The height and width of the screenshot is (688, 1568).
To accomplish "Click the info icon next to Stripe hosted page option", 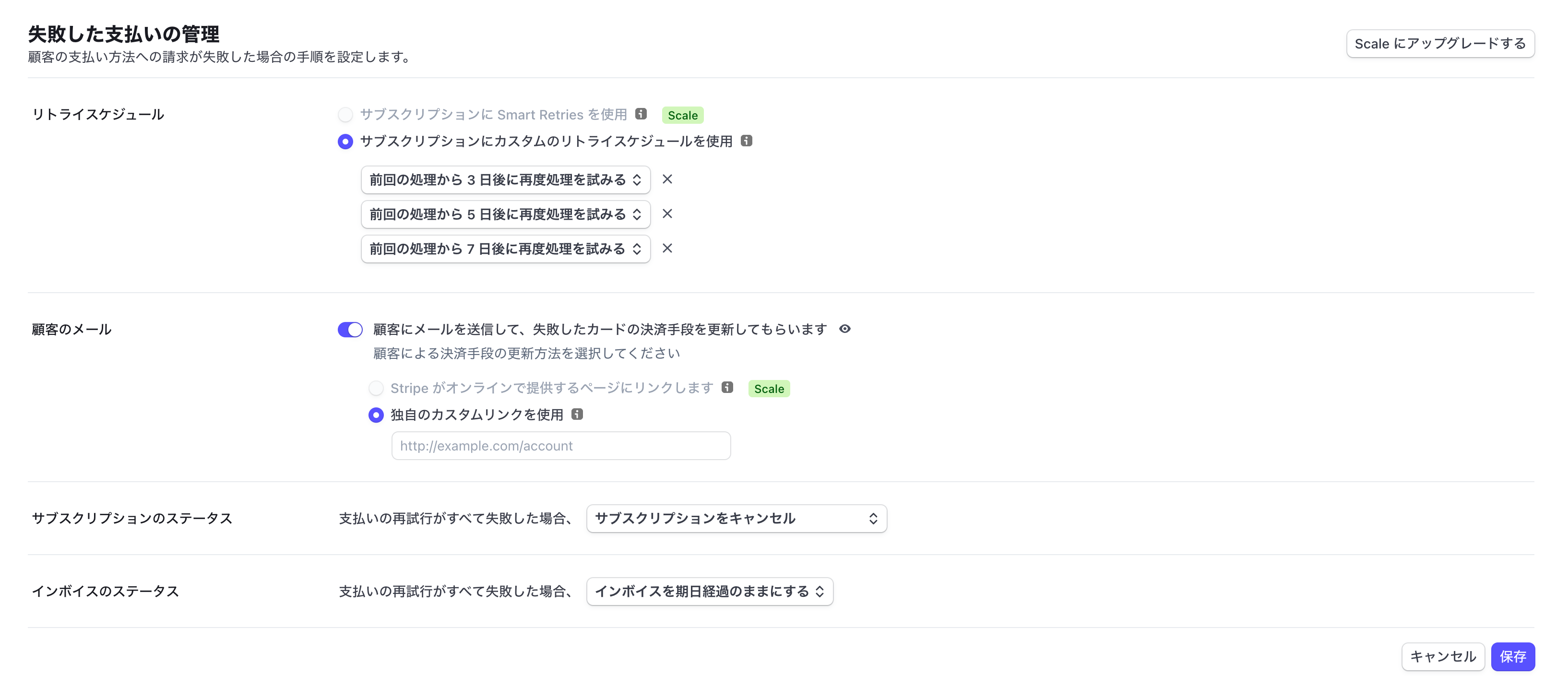I will (x=727, y=388).
